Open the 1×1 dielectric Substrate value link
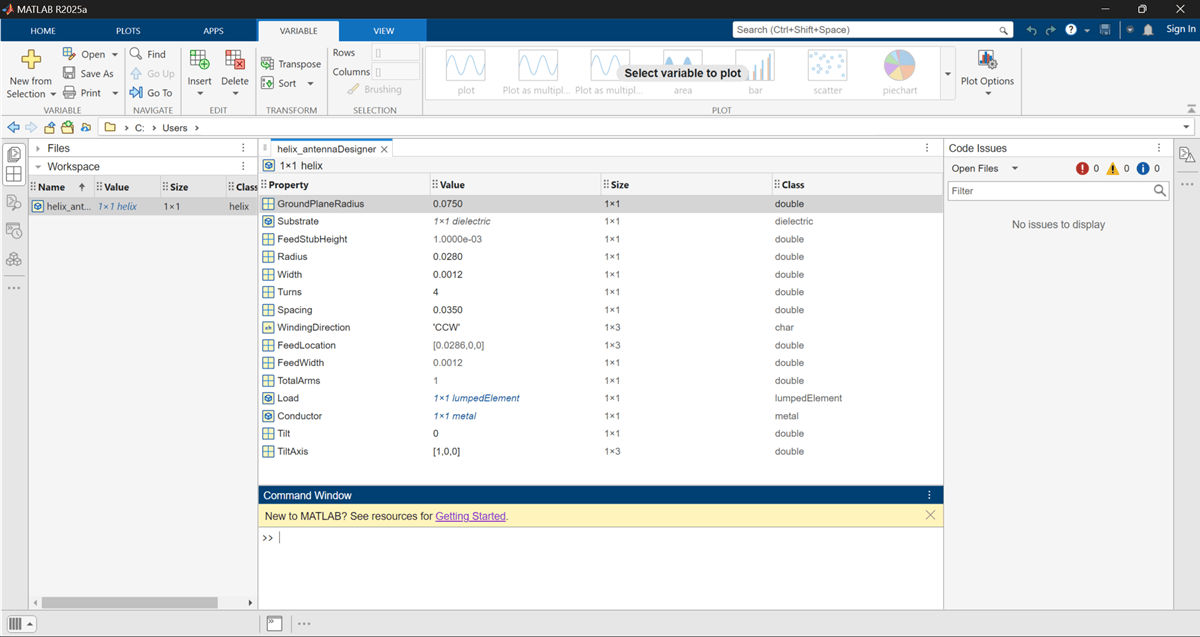The height and width of the screenshot is (637, 1200). pos(461,221)
